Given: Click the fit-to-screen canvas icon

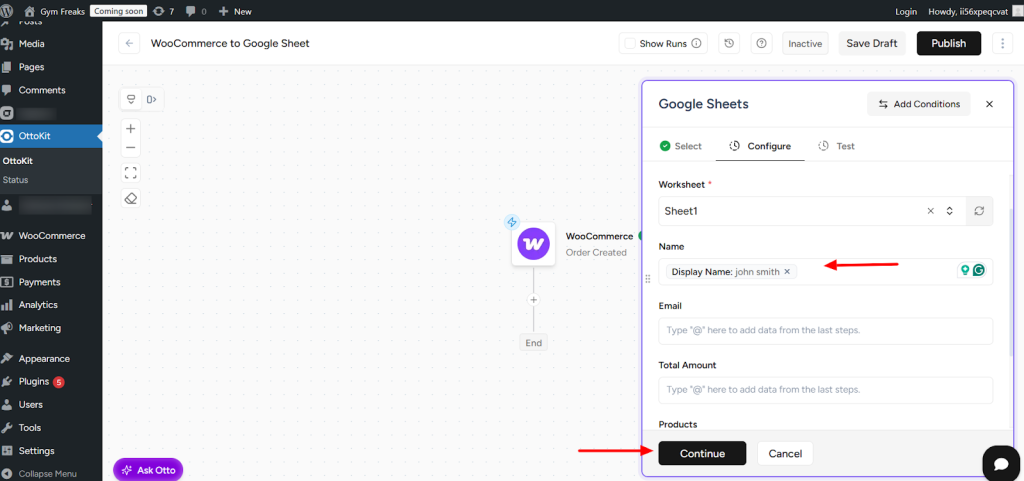Looking at the screenshot, I should (x=130, y=172).
